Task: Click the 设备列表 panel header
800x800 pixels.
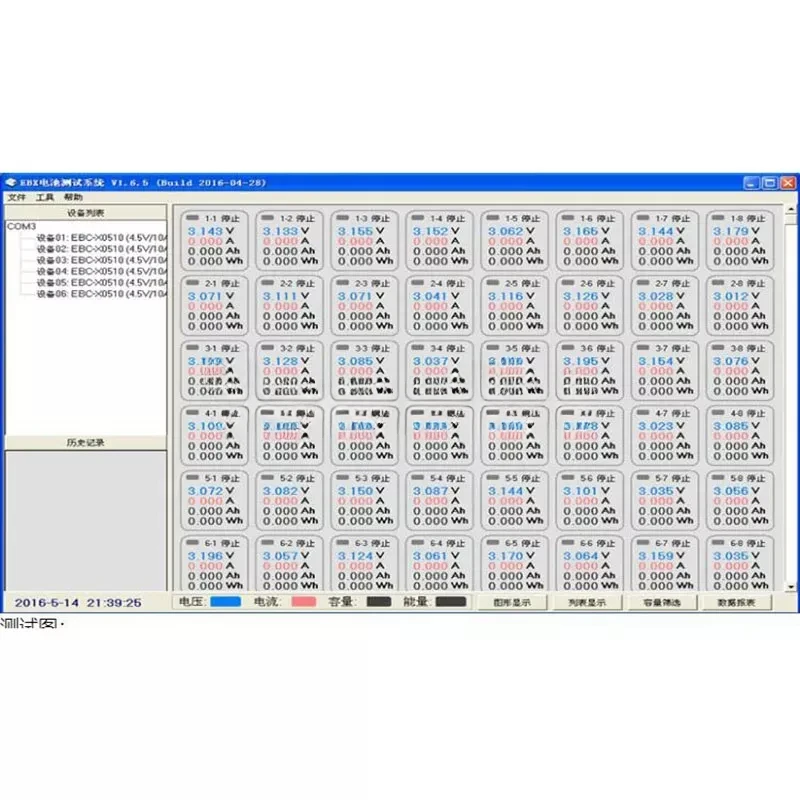Action: click(x=86, y=213)
